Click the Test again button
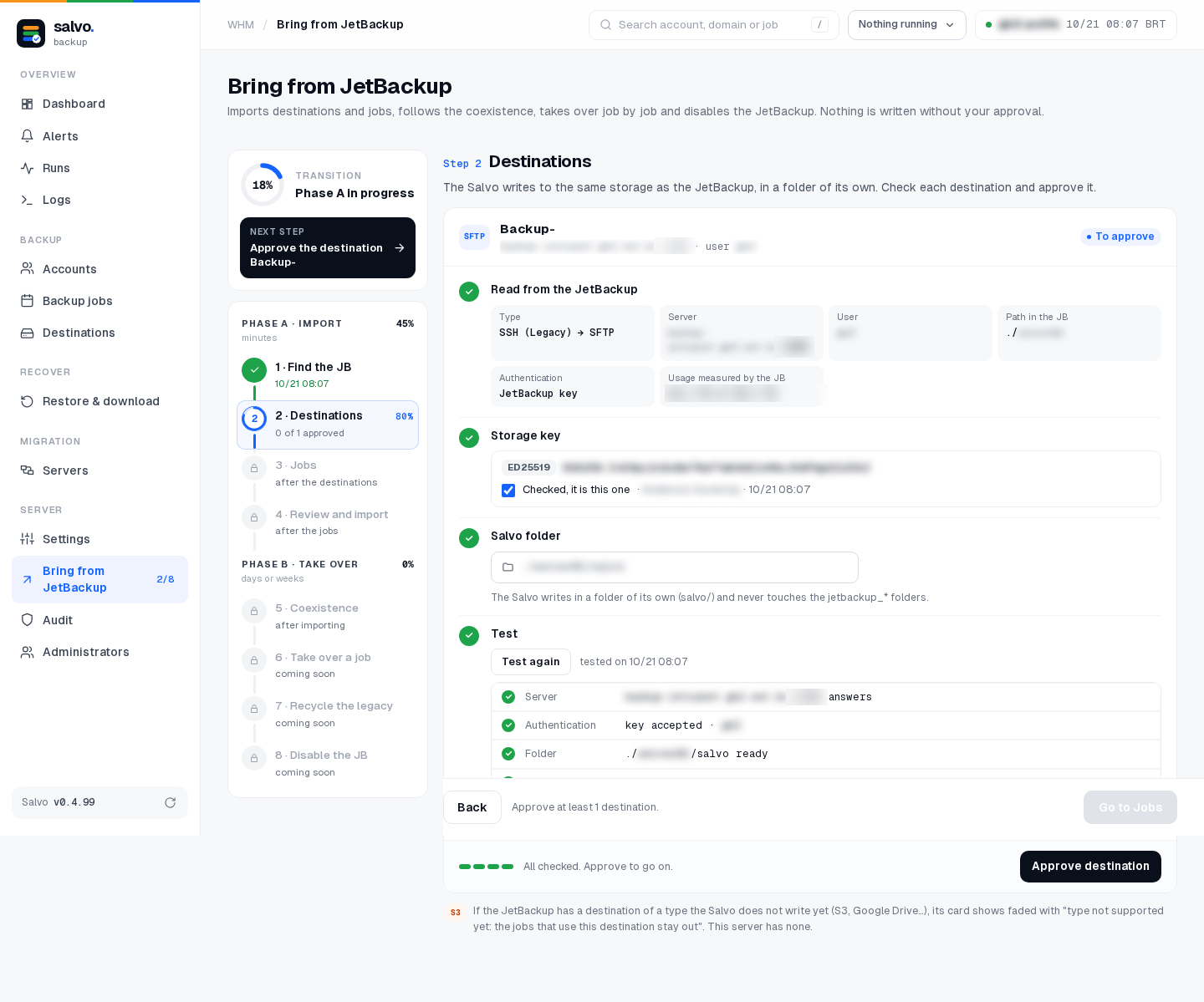The width and height of the screenshot is (1204, 1002). tap(531, 662)
